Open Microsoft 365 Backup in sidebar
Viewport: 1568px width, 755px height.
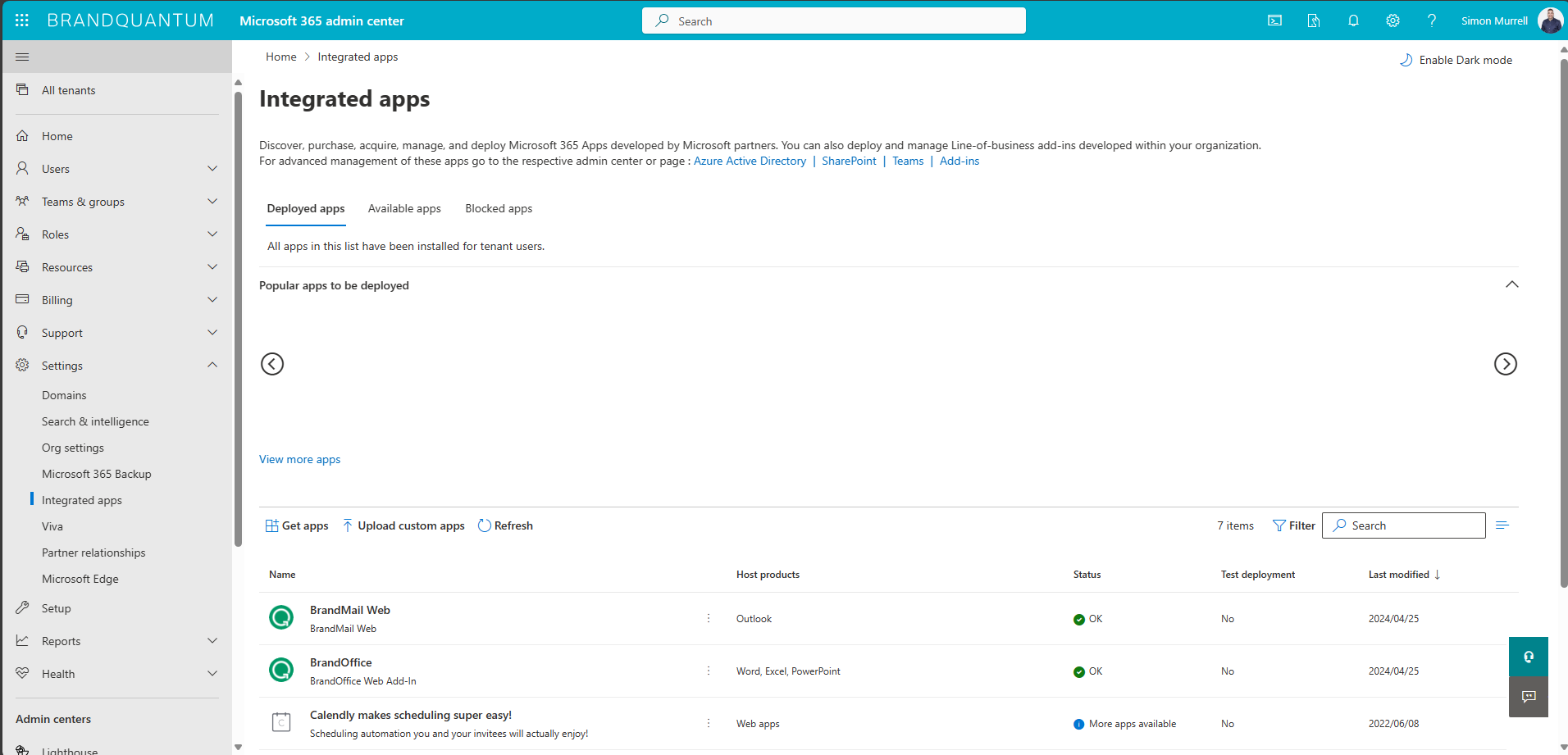pos(97,474)
